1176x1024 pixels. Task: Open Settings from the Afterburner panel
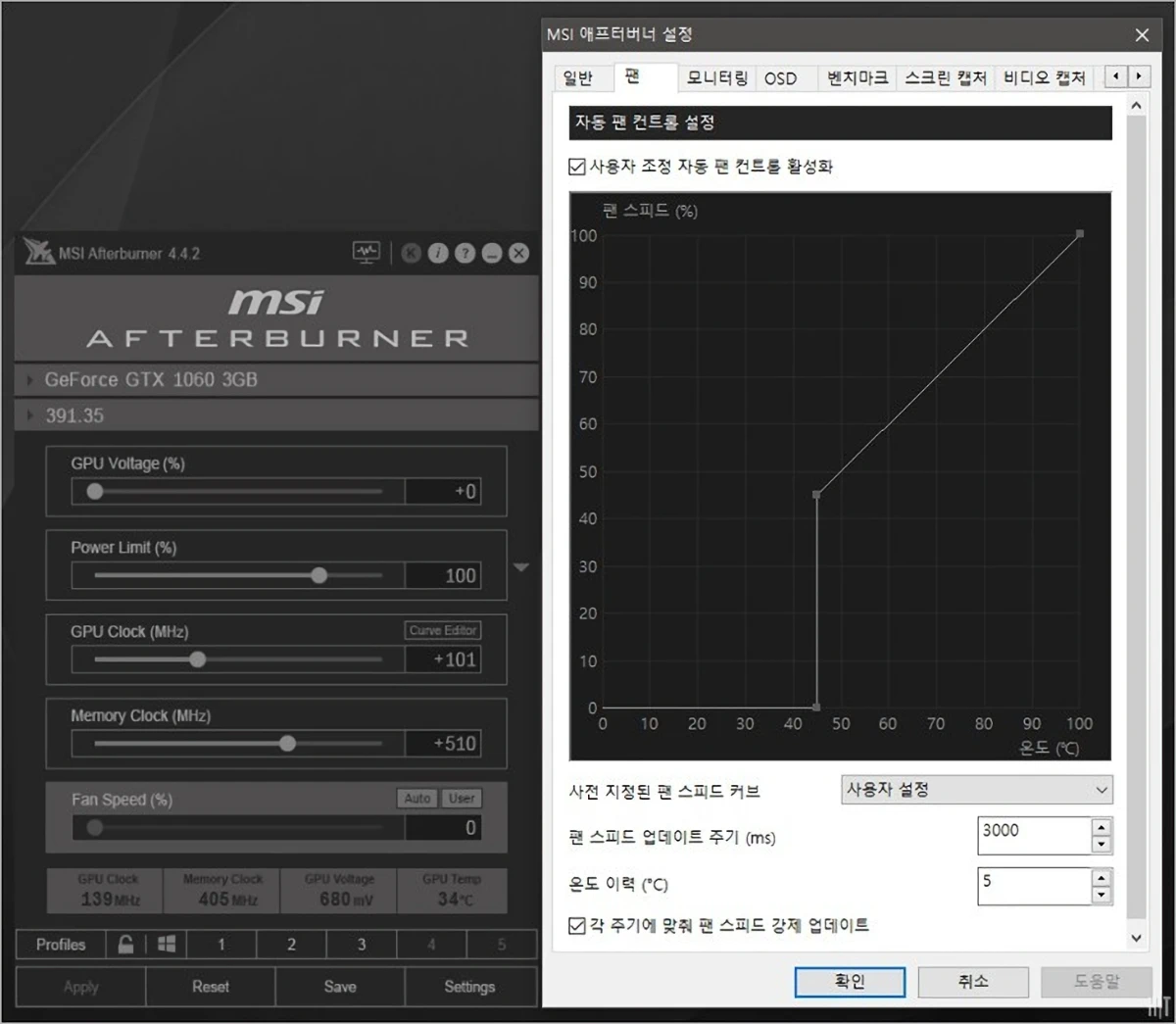(x=469, y=987)
